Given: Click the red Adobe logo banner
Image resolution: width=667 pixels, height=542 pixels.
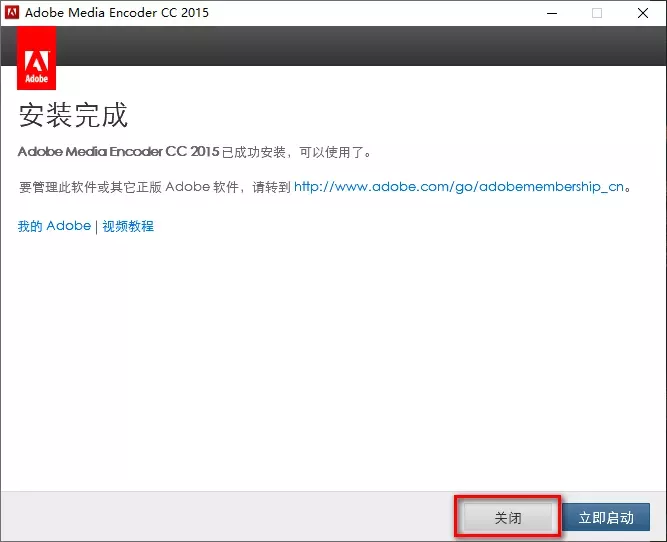Looking at the screenshot, I should tap(37, 59).
